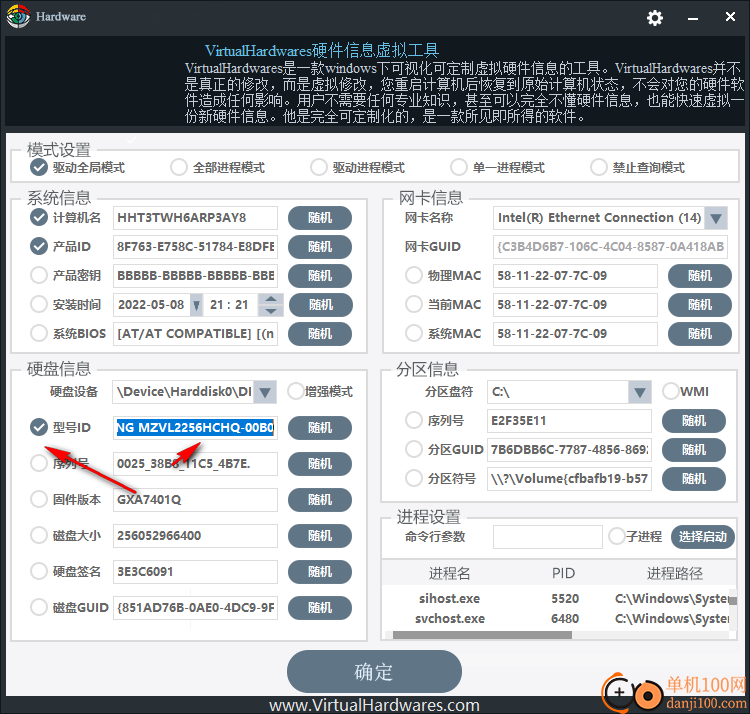Viewport: 750px width, 714px height.
Task: Enable the 当前MAC checkbox
Action: pos(414,304)
